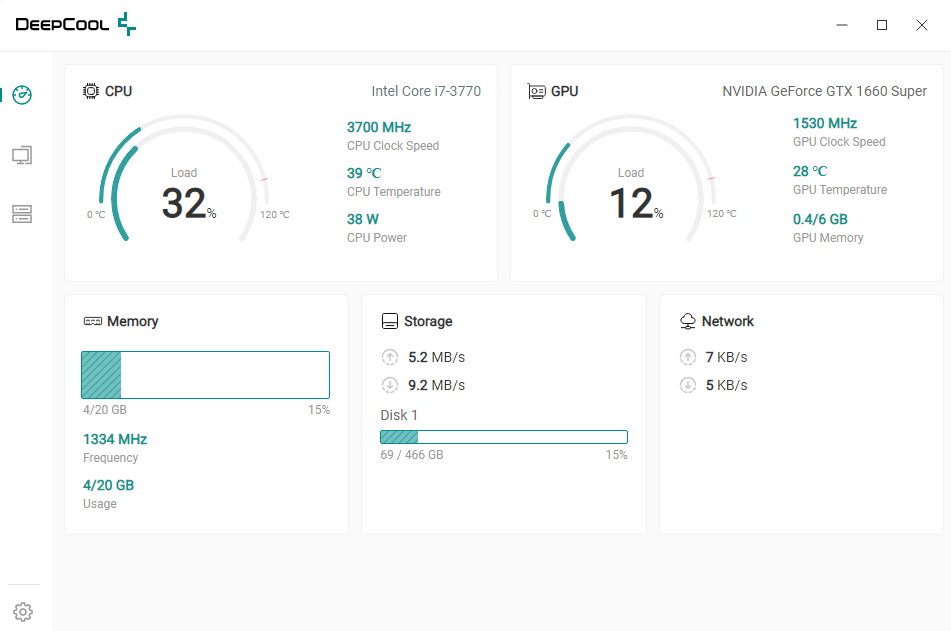Click the CPU card title

(118, 91)
